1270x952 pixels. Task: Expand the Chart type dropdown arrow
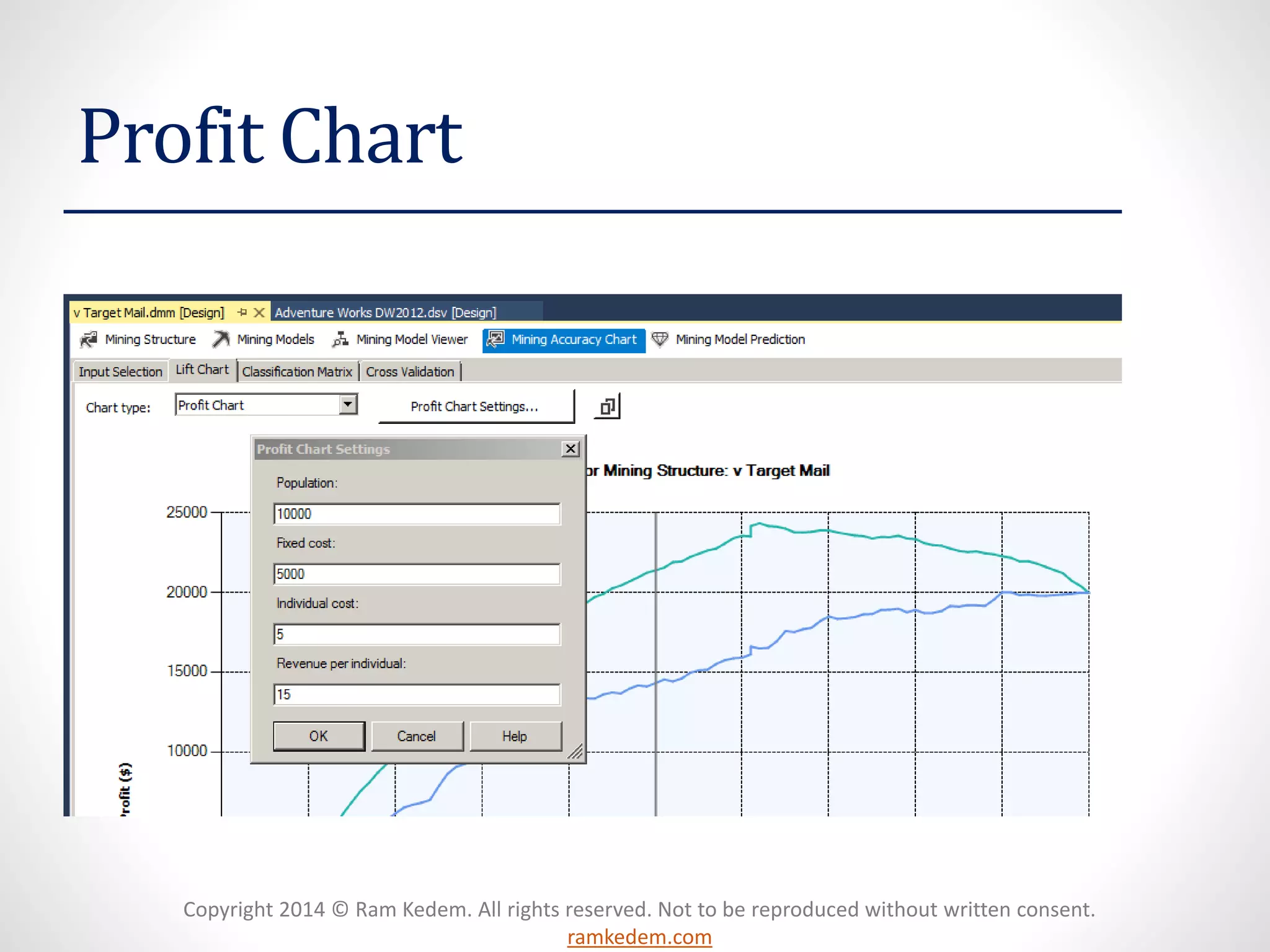coord(349,405)
